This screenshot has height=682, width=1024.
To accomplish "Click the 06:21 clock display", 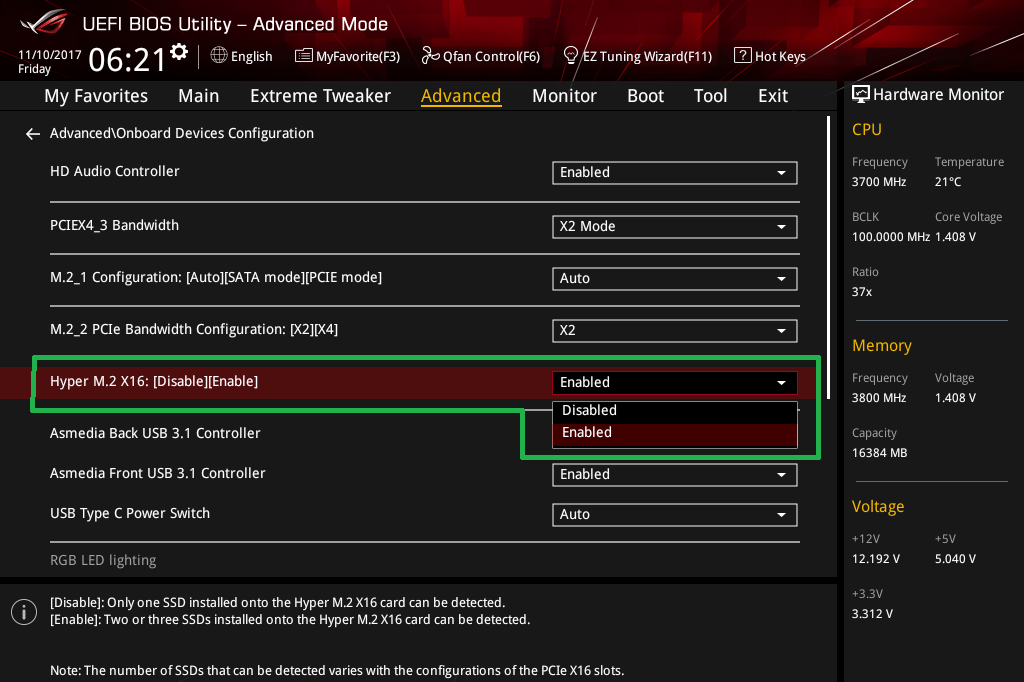I will pos(127,60).
